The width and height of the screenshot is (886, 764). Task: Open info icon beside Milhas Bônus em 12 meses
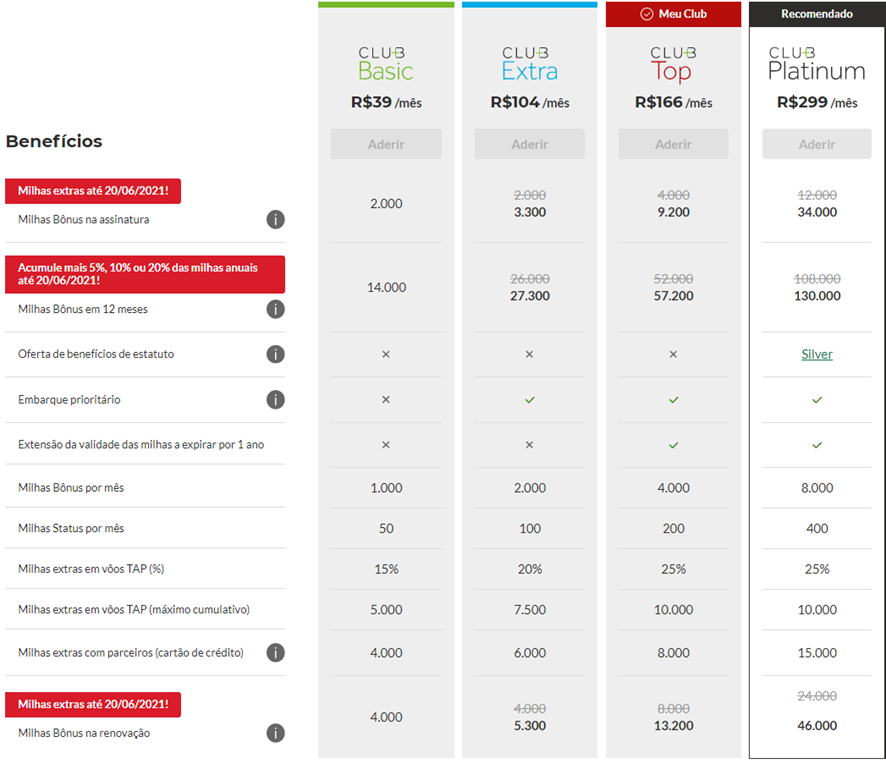click(x=275, y=309)
